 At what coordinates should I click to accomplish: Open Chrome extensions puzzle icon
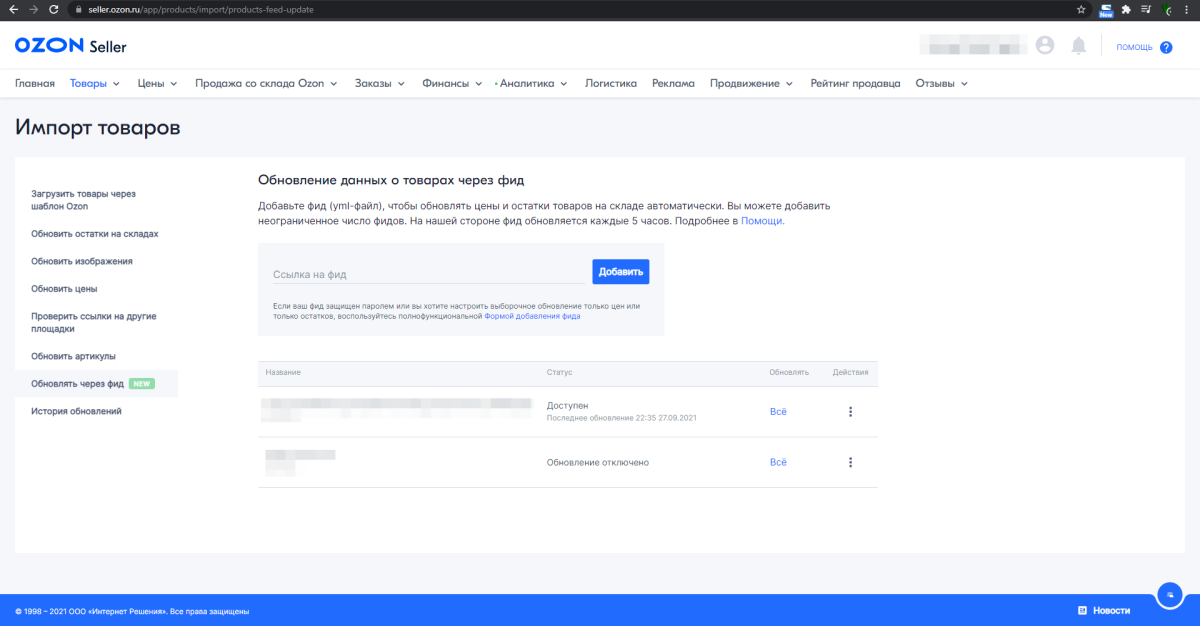[1126, 9]
